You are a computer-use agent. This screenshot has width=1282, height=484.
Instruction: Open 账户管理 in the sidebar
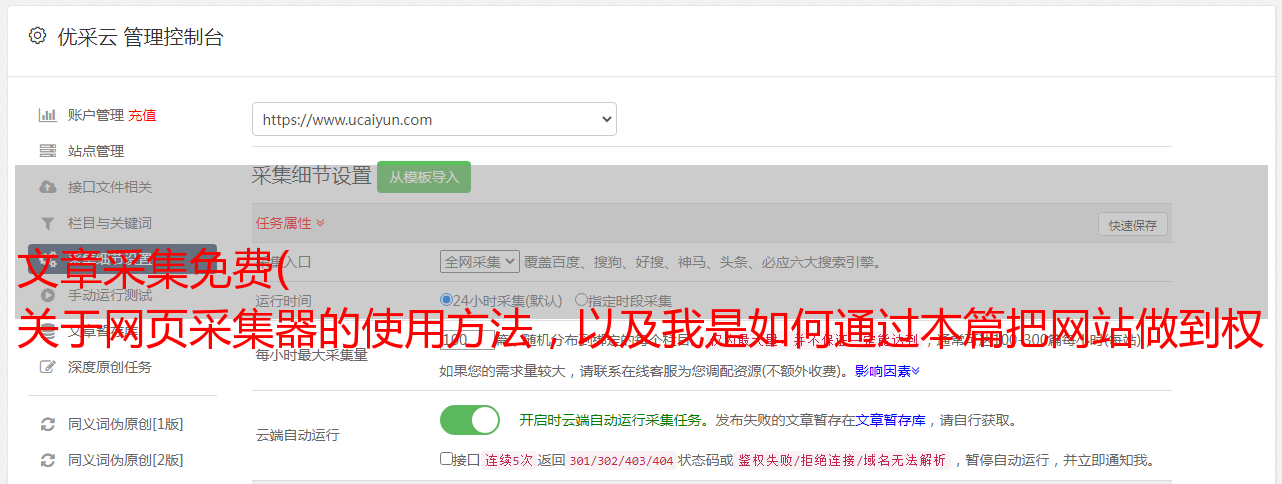pyautogui.click(x=96, y=115)
